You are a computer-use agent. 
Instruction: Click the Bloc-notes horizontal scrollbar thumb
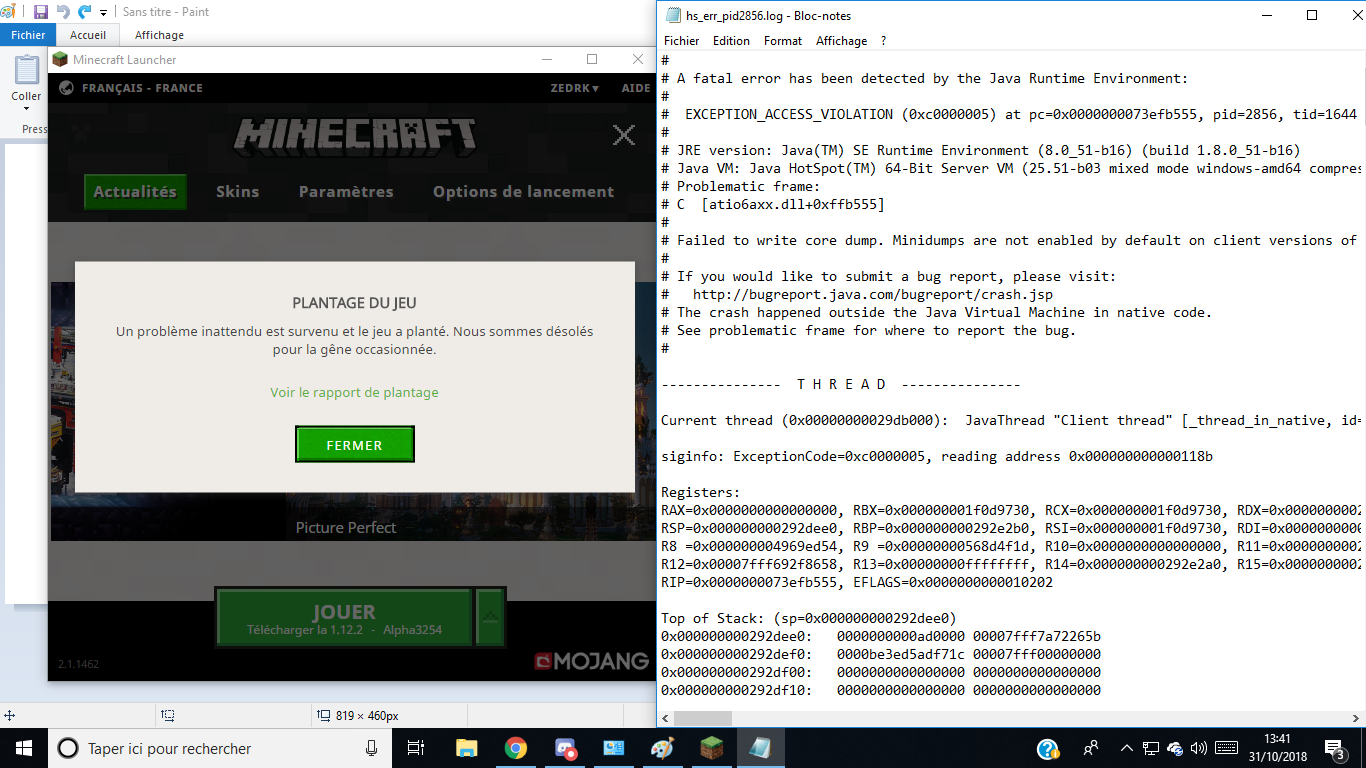pyautogui.click(x=703, y=718)
